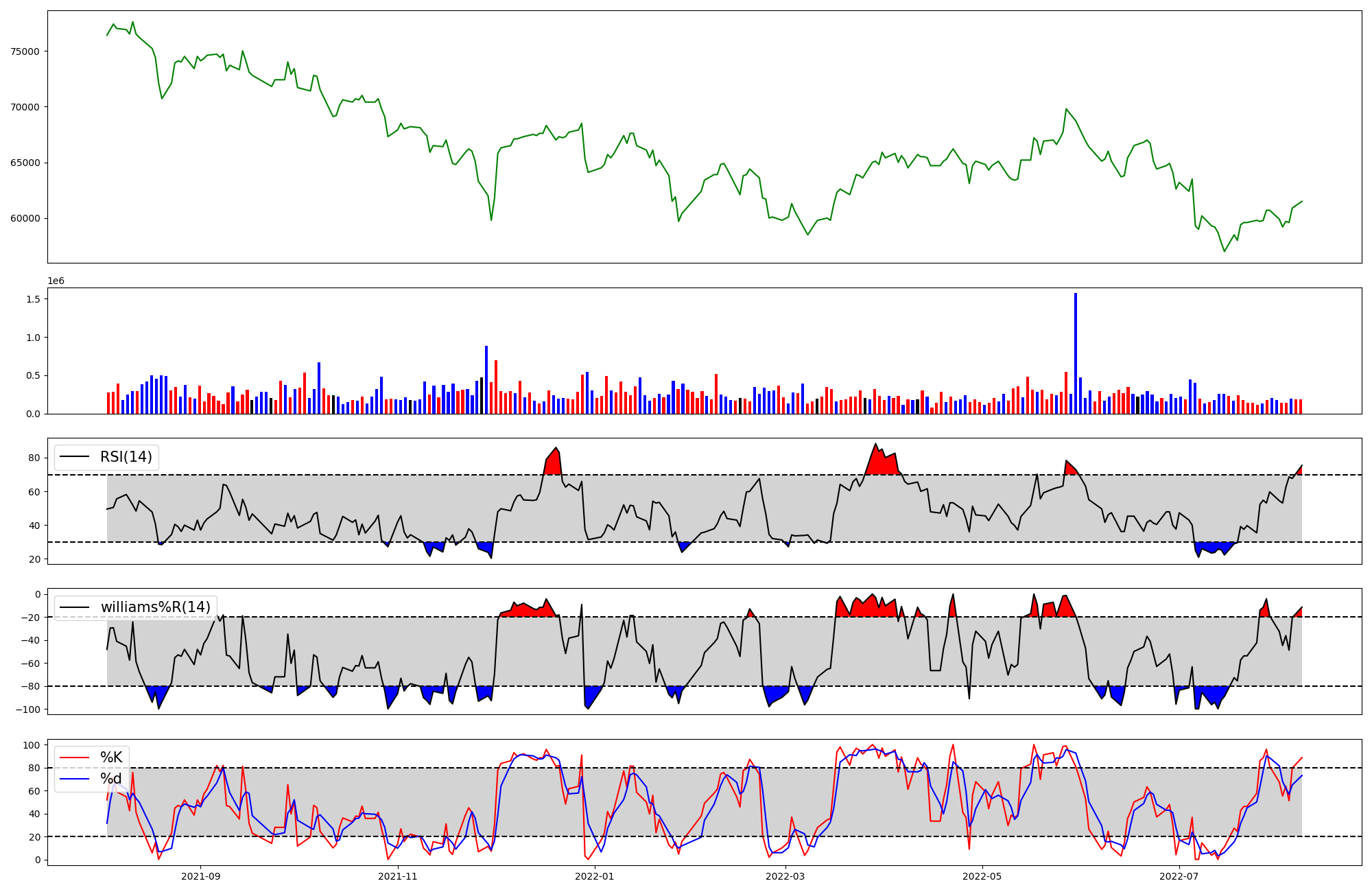Click the red %K legend line swatch
Image resolution: width=1372 pixels, height=892 pixels.
(75, 758)
